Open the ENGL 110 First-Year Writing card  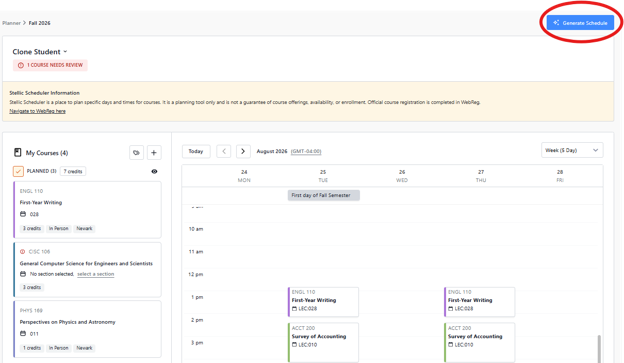click(88, 210)
